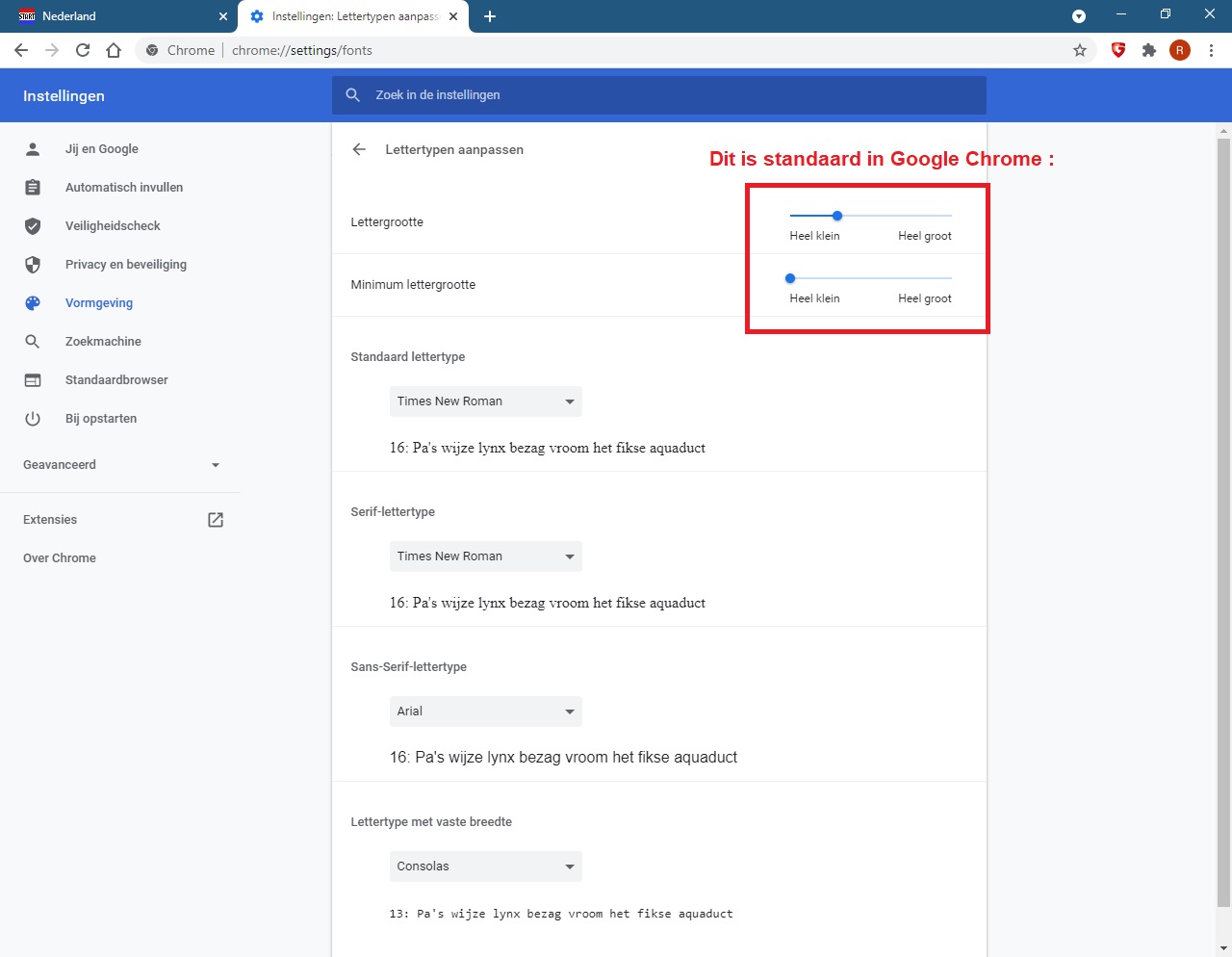Click the Jij en Google person icon
Image resolution: width=1232 pixels, height=957 pixels.
tap(33, 148)
